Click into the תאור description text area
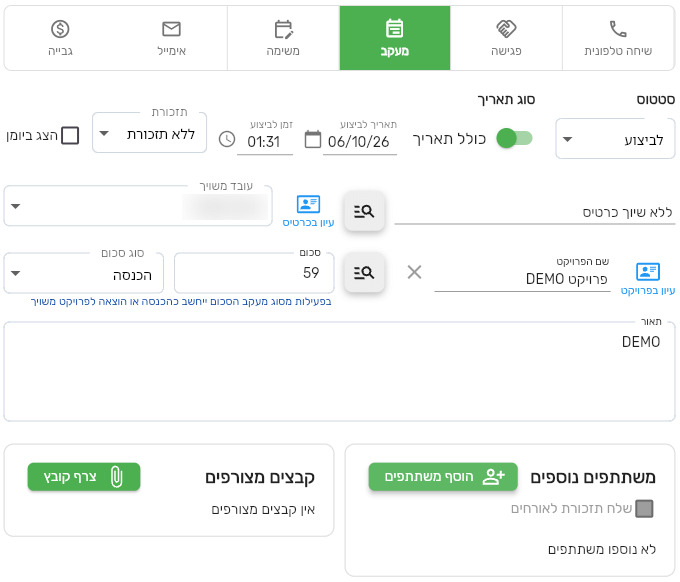The height and width of the screenshot is (582, 680). (340, 371)
